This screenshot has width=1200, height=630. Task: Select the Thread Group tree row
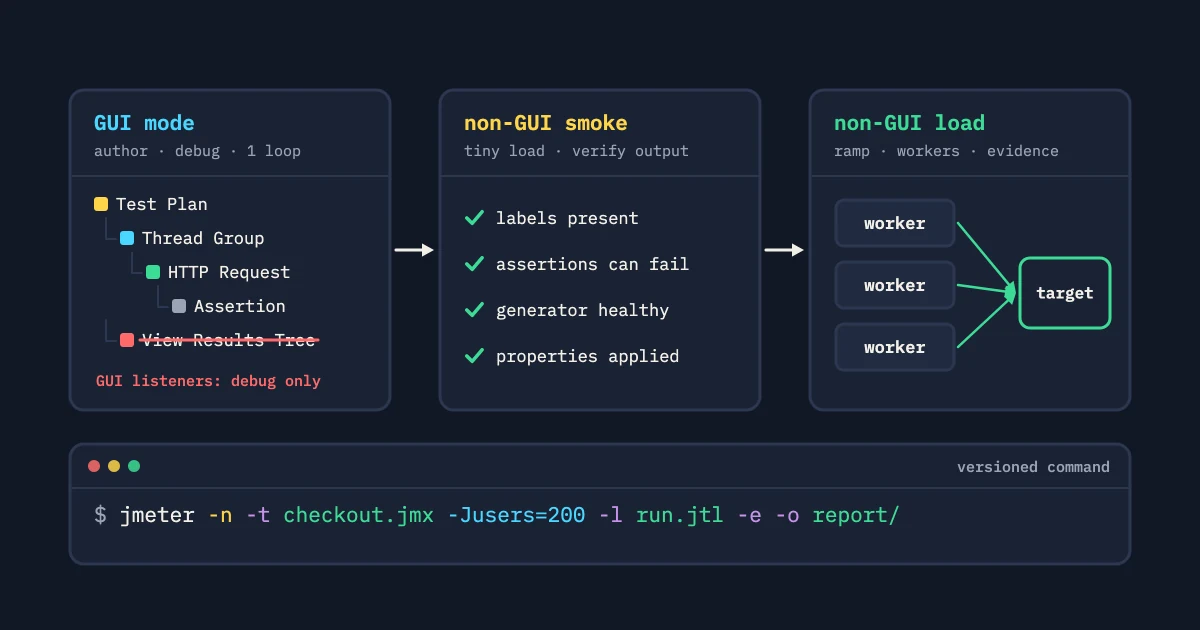[192, 238]
